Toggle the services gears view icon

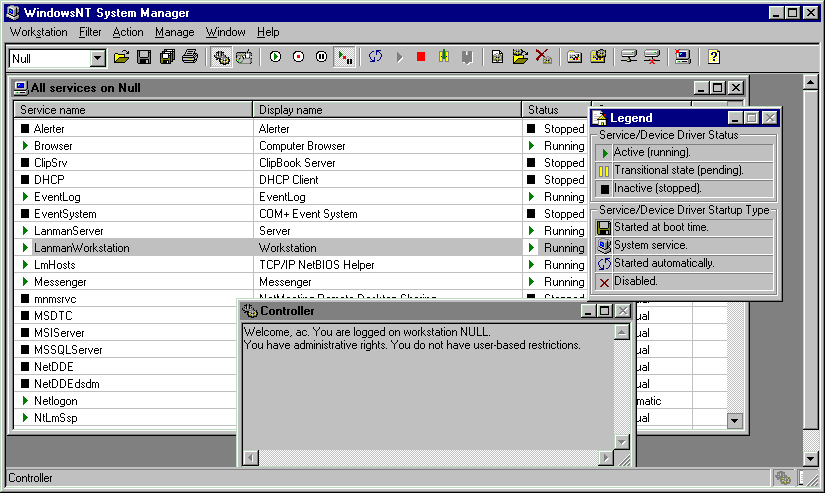tap(222, 57)
